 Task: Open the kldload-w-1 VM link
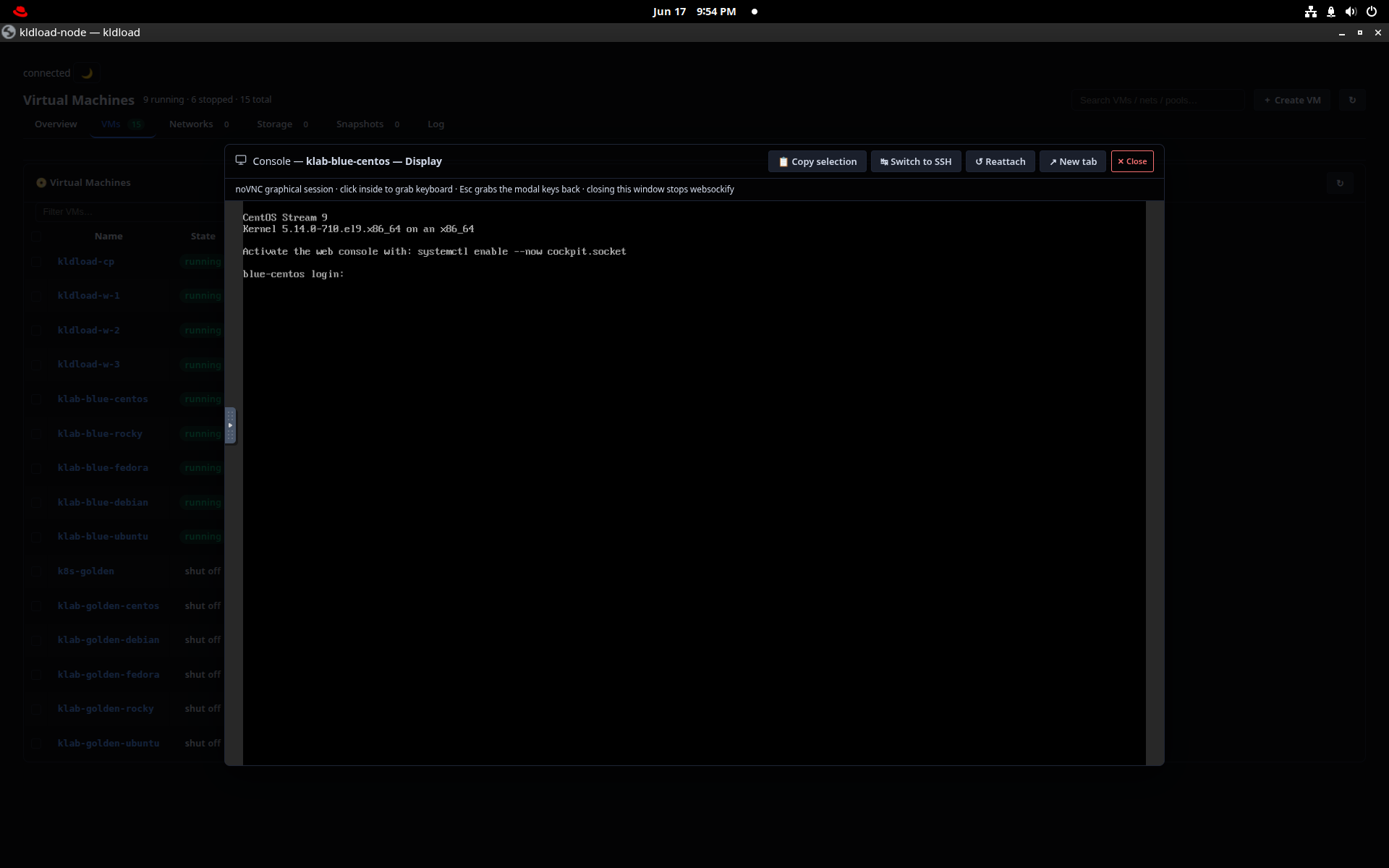click(89, 296)
